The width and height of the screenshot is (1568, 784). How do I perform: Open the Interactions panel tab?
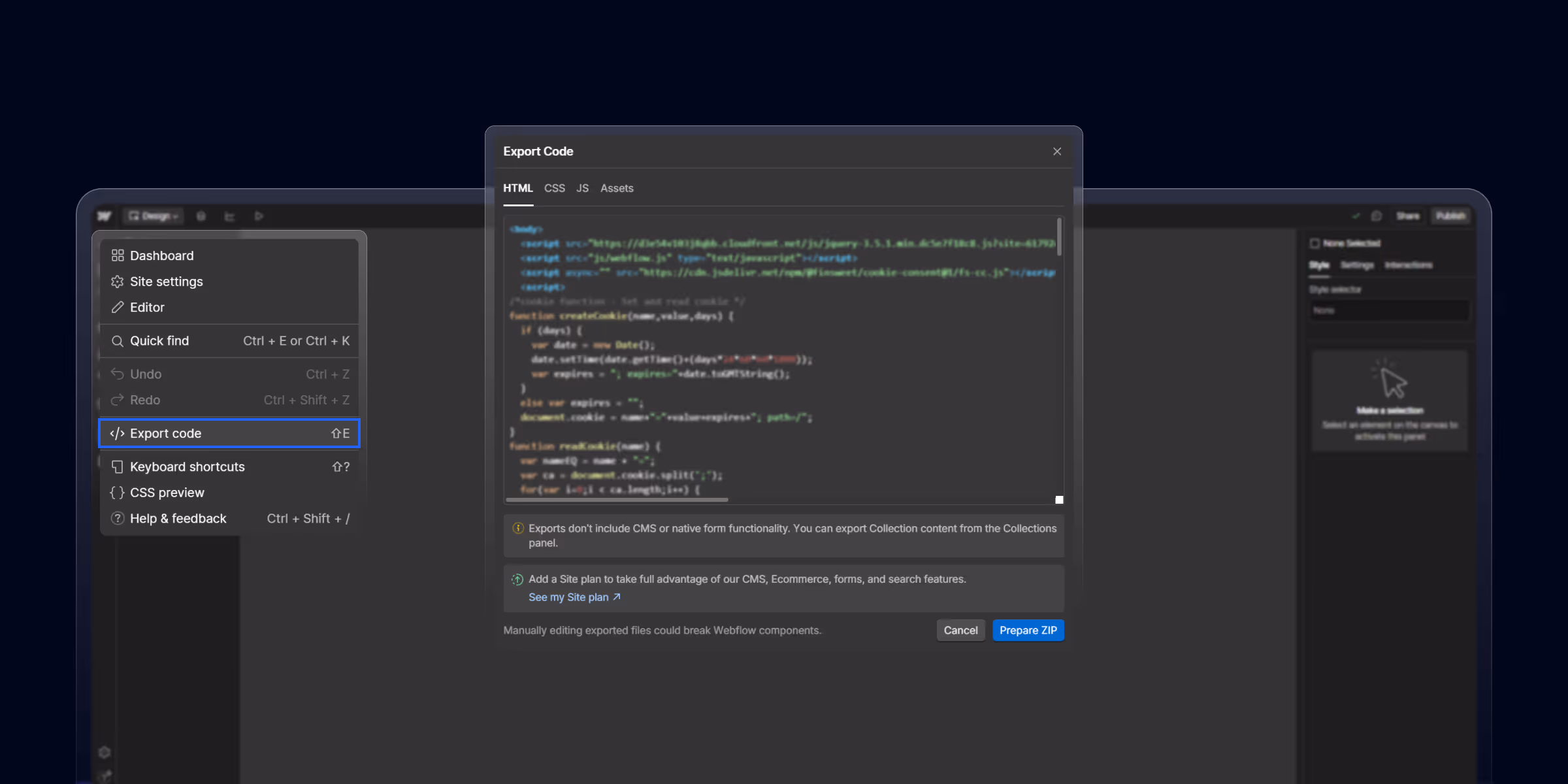click(1409, 265)
